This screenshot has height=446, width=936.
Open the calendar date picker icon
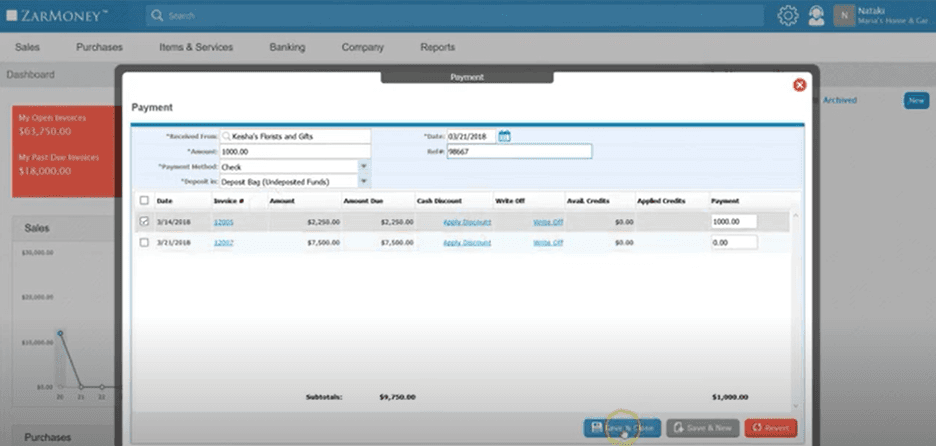[x=505, y=136]
